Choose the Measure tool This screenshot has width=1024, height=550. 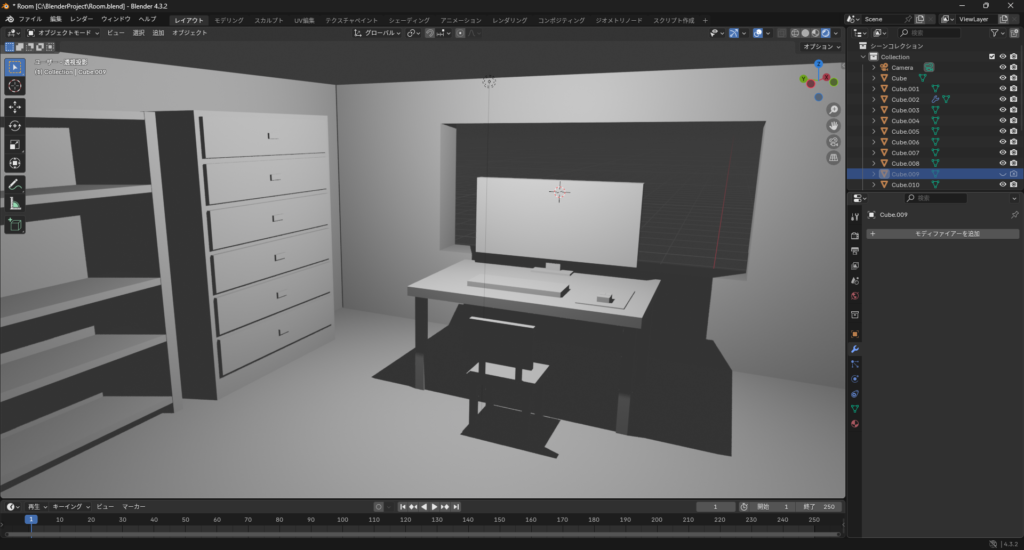(x=15, y=204)
